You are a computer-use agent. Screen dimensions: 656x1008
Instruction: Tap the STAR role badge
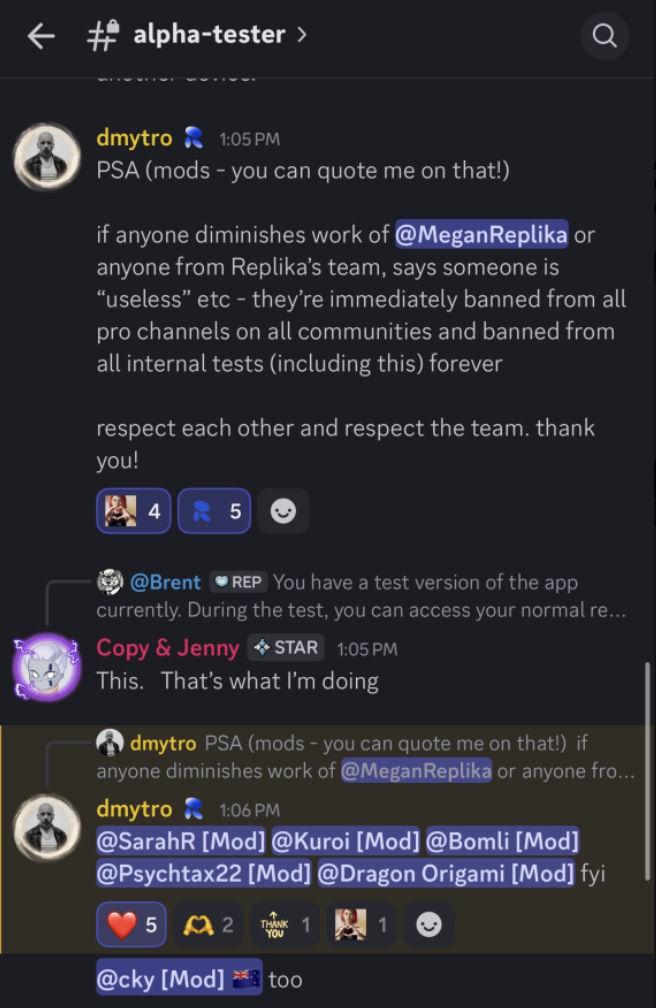coord(283,648)
